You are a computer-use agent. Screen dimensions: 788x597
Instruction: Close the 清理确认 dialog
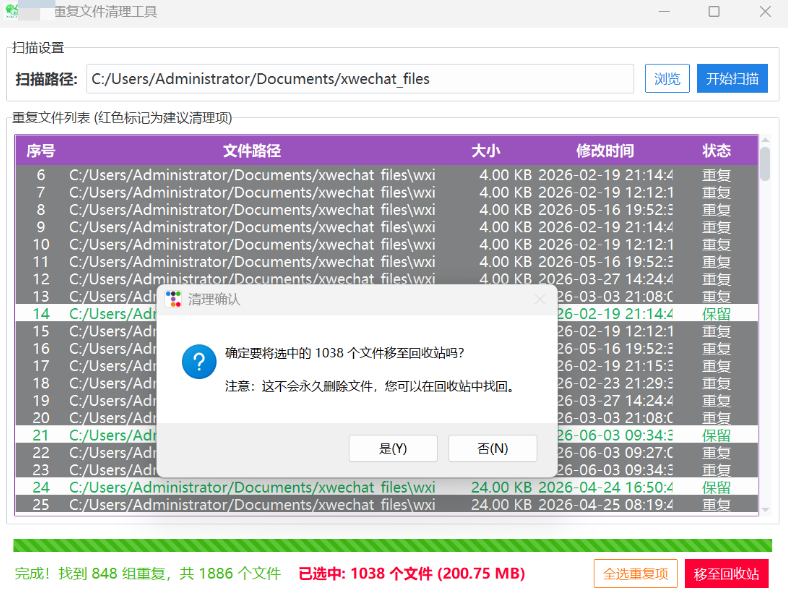(540, 300)
